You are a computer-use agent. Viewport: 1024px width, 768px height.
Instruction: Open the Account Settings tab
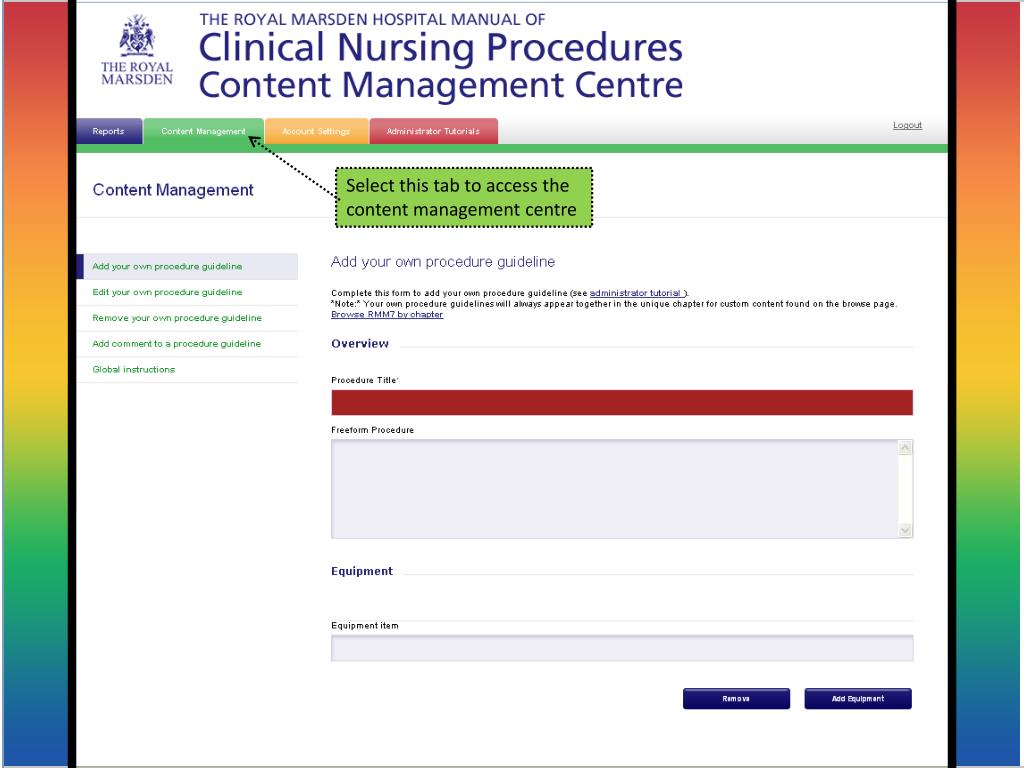point(316,131)
